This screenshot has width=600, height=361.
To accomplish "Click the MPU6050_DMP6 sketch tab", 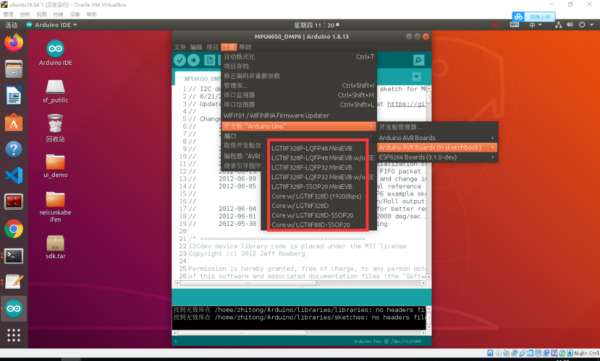I will (x=199, y=78).
